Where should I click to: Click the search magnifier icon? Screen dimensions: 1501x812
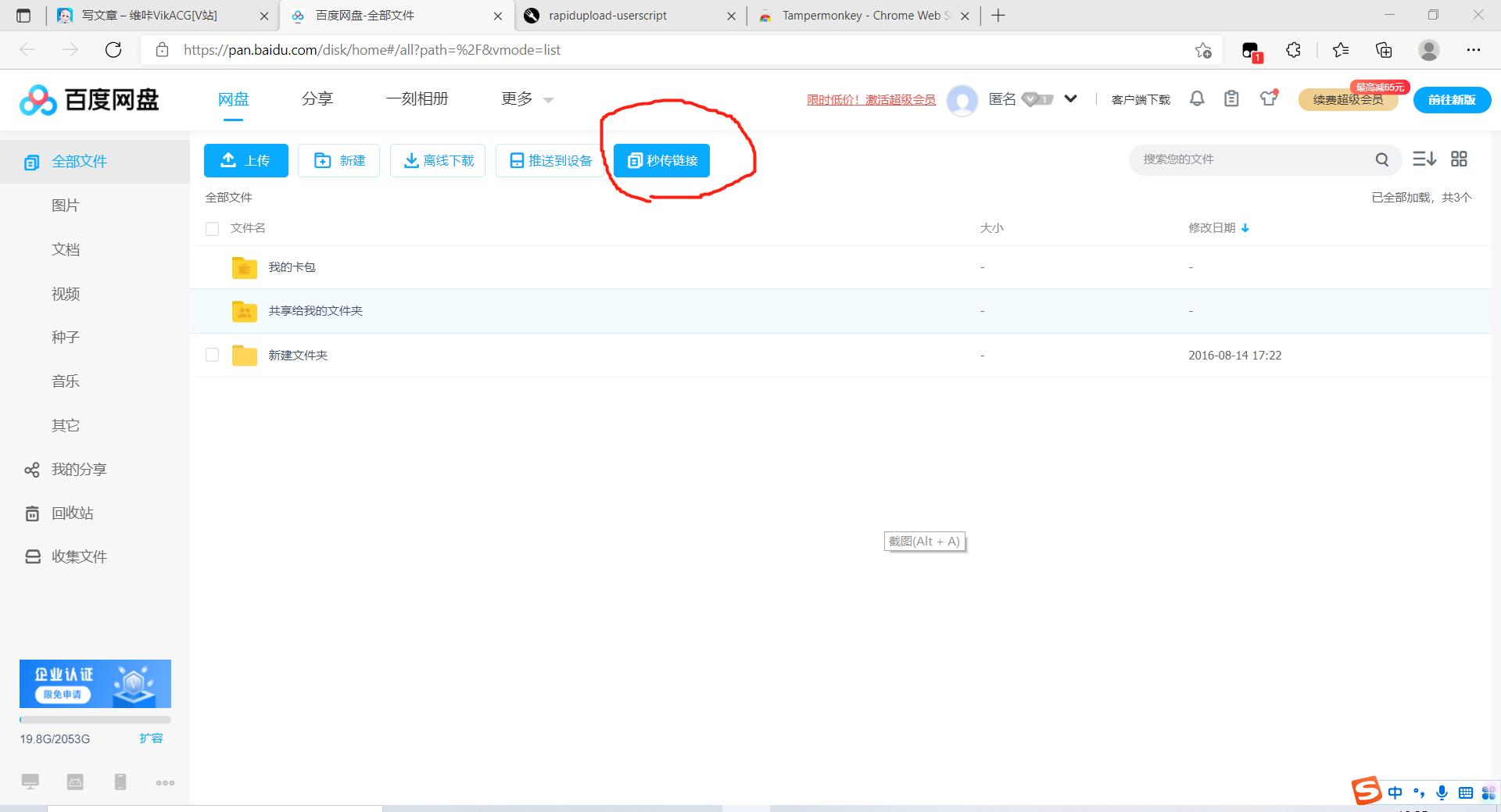point(1382,159)
